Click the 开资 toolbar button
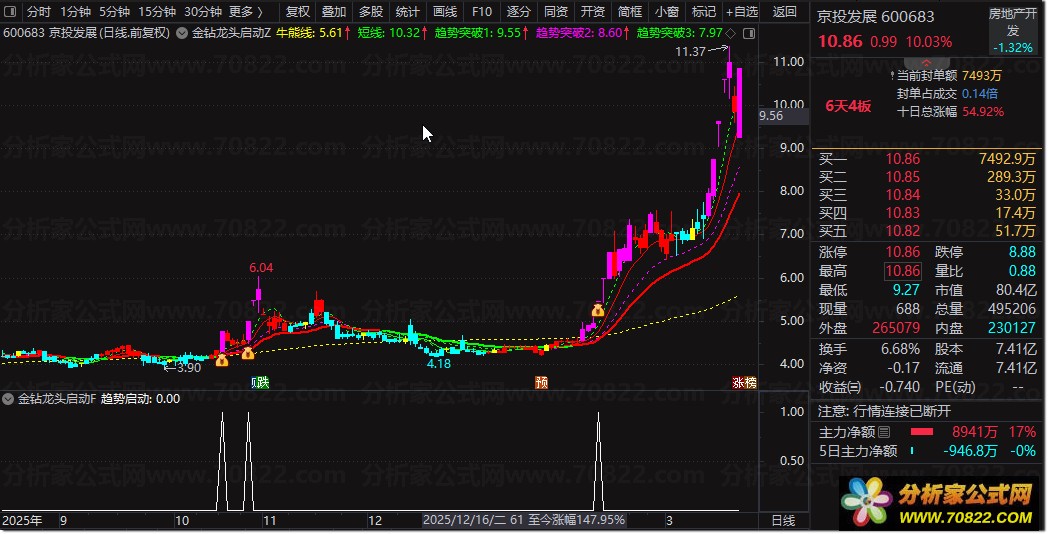1049x534 pixels. pos(592,11)
